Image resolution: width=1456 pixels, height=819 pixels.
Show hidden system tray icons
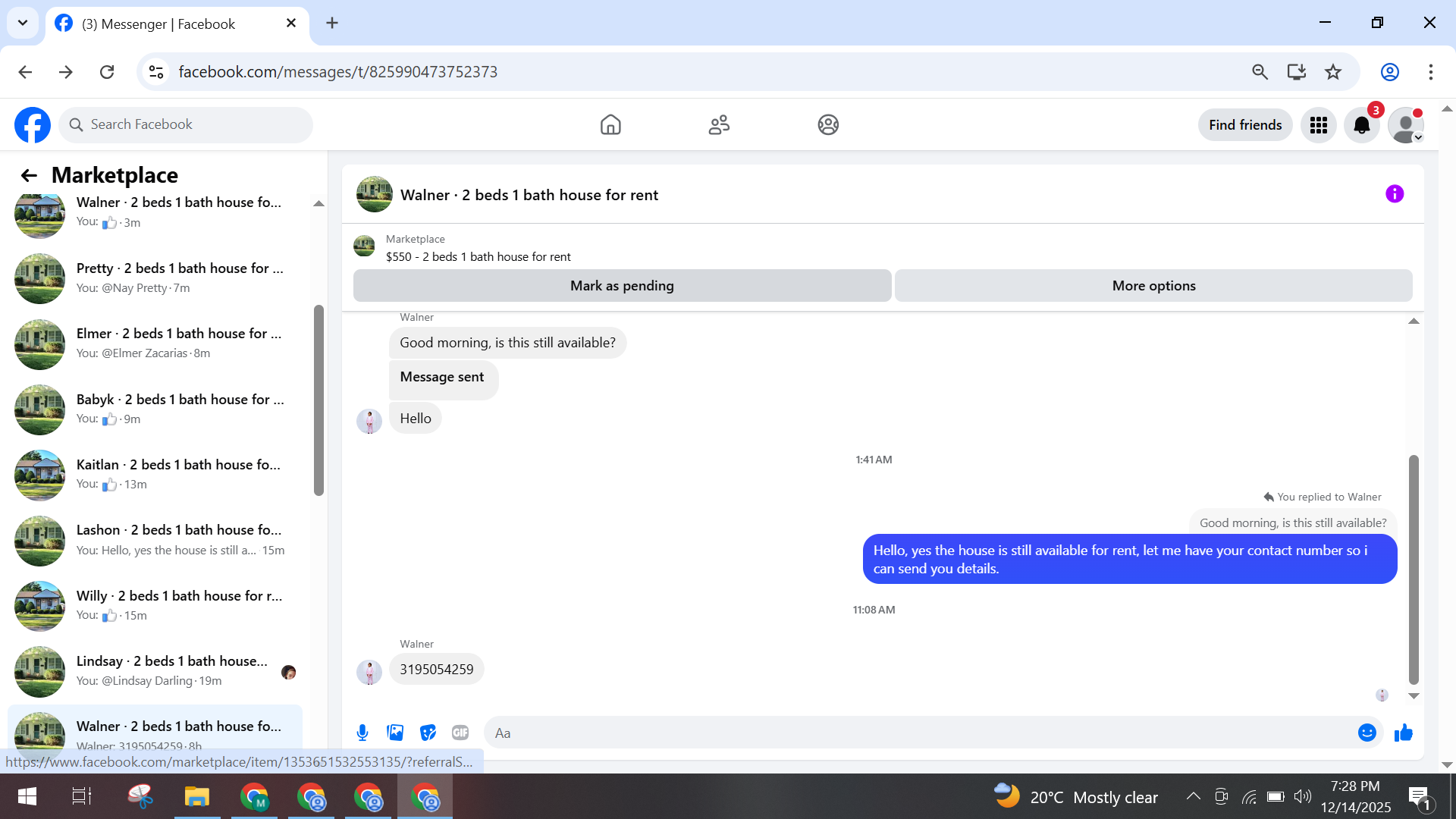click(1193, 796)
